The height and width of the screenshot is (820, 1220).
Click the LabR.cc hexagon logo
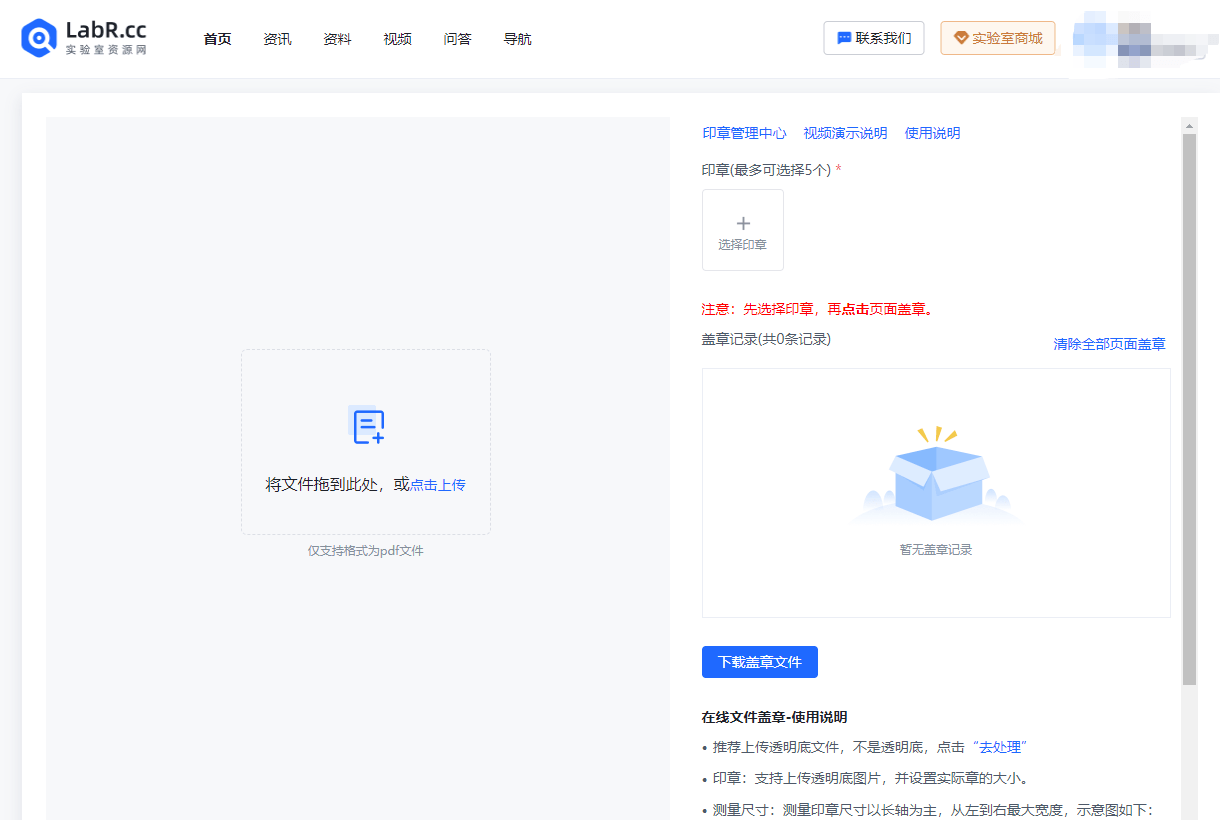click(x=39, y=38)
